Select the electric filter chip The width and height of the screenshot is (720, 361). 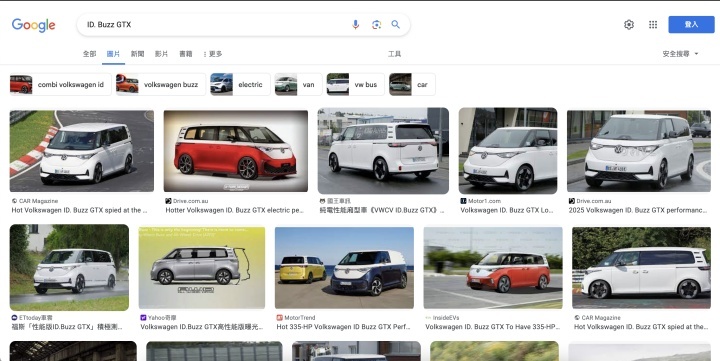240,85
